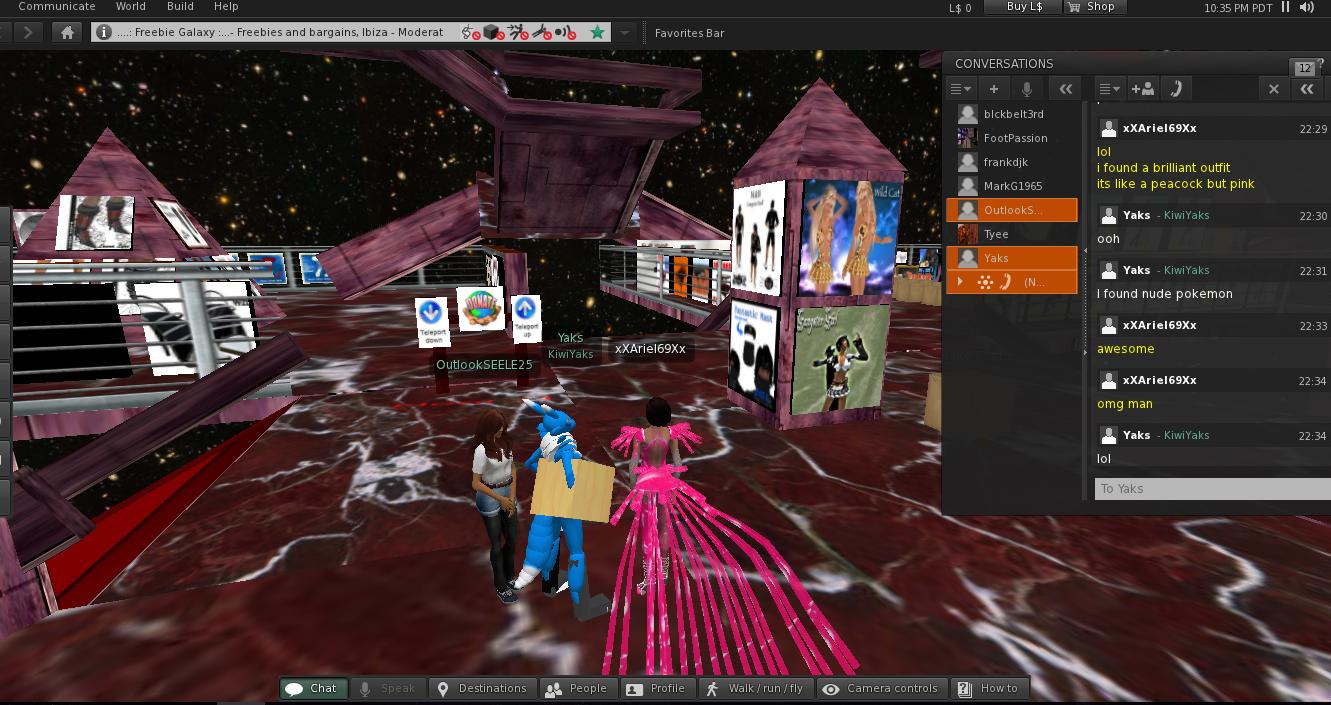
Task: Select frankdjk conversation
Action: point(1012,162)
